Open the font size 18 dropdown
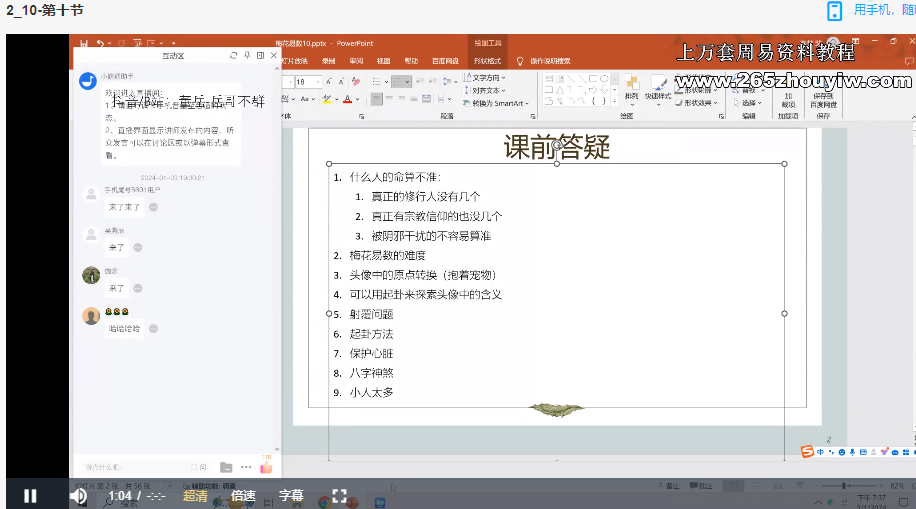The height and width of the screenshot is (509, 916). pyautogui.click(x=319, y=82)
